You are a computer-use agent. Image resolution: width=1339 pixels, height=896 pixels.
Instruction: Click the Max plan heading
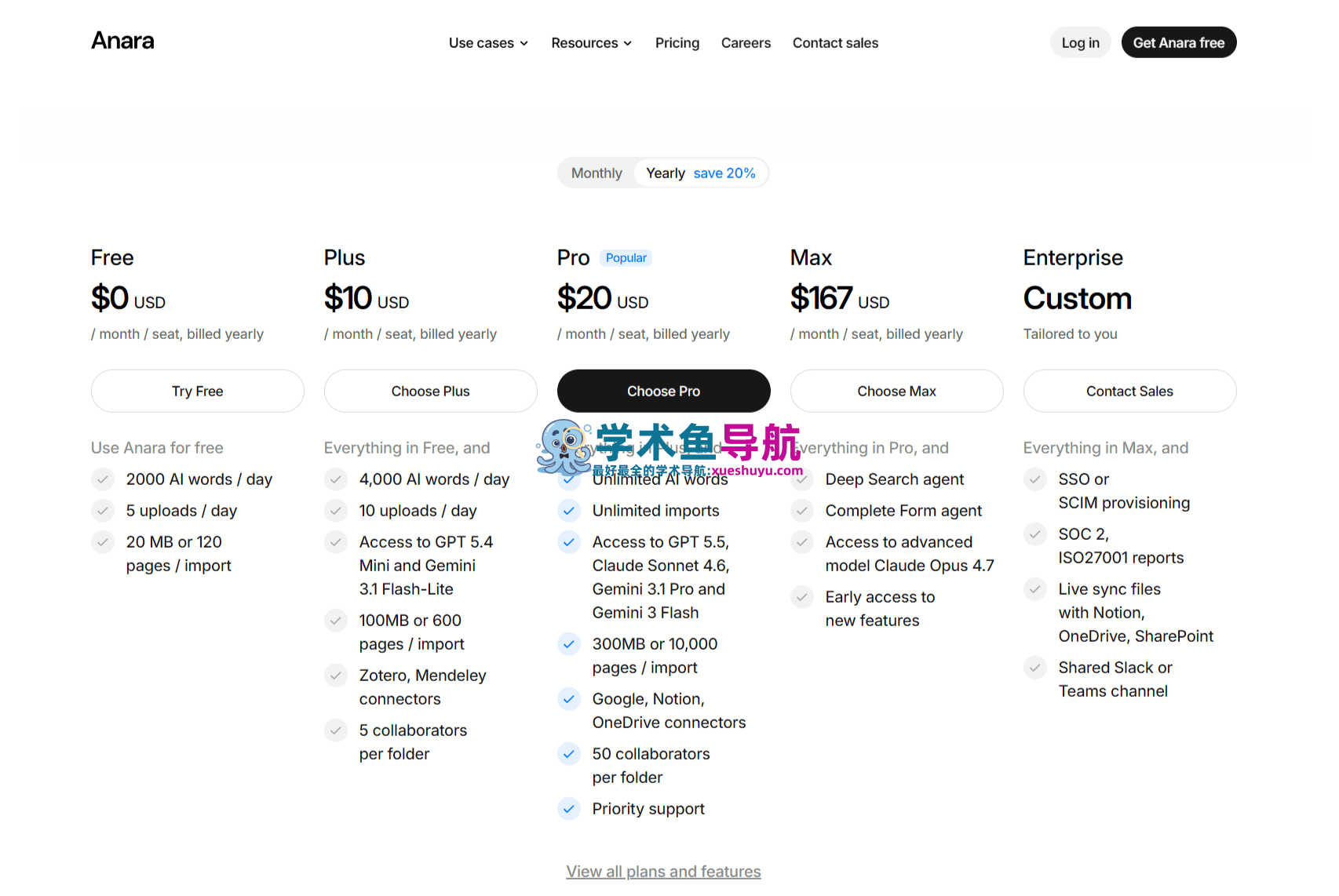(x=811, y=258)
